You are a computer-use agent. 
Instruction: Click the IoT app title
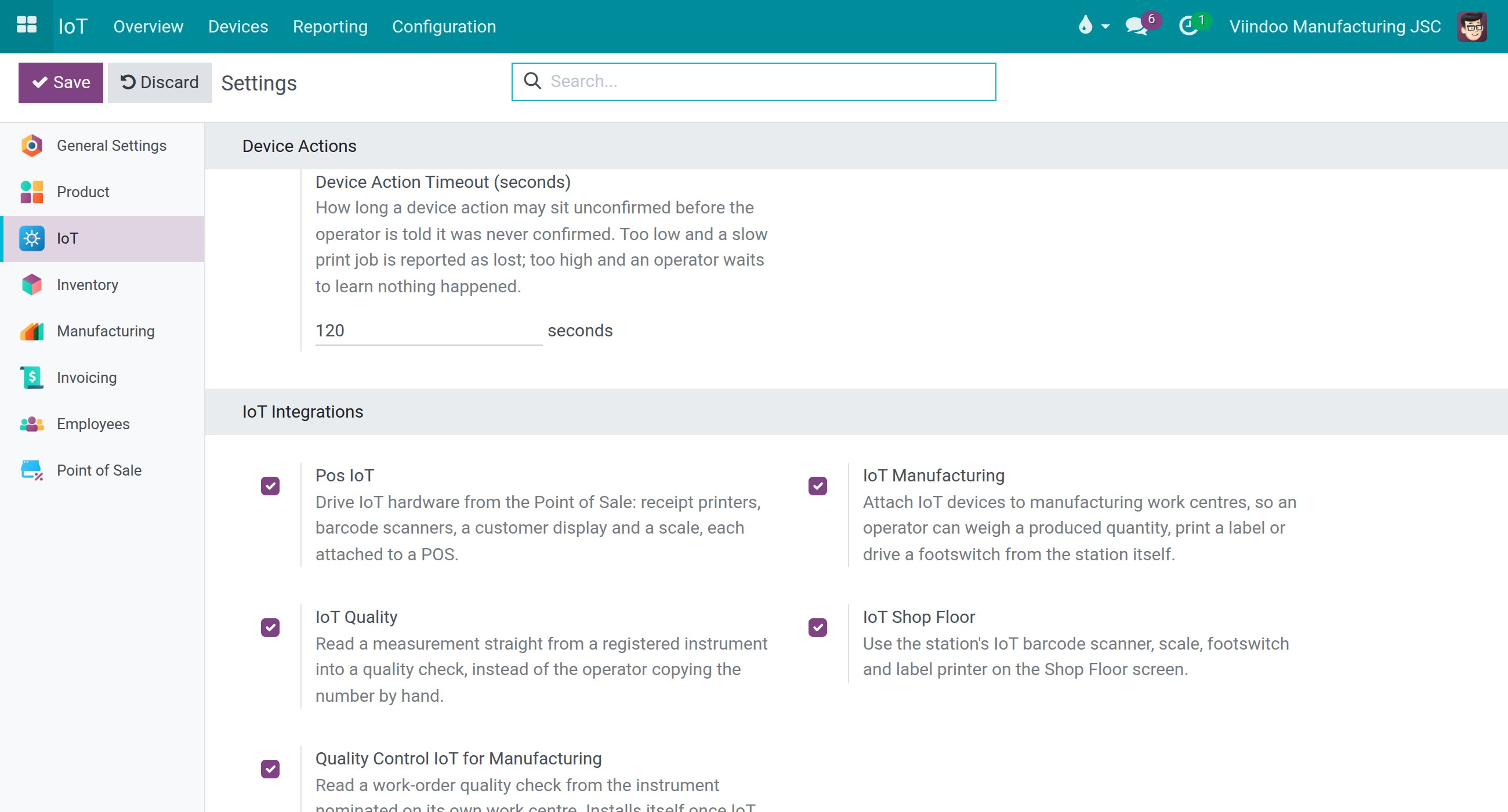point(72,26)
